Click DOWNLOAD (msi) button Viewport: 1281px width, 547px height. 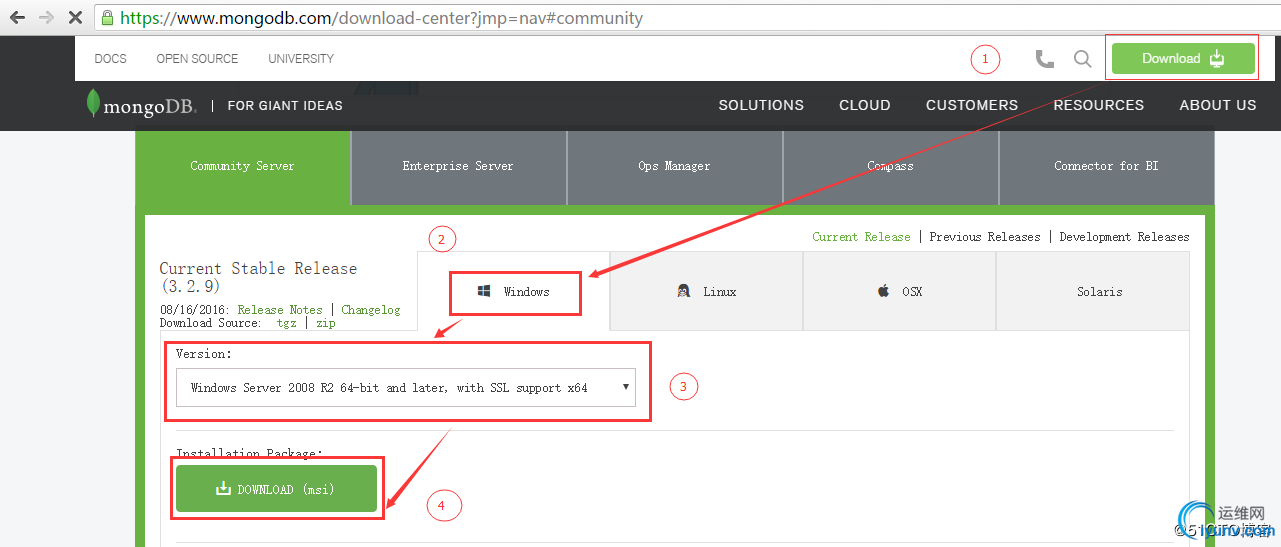pyautogui.click(x=276, y=489)
